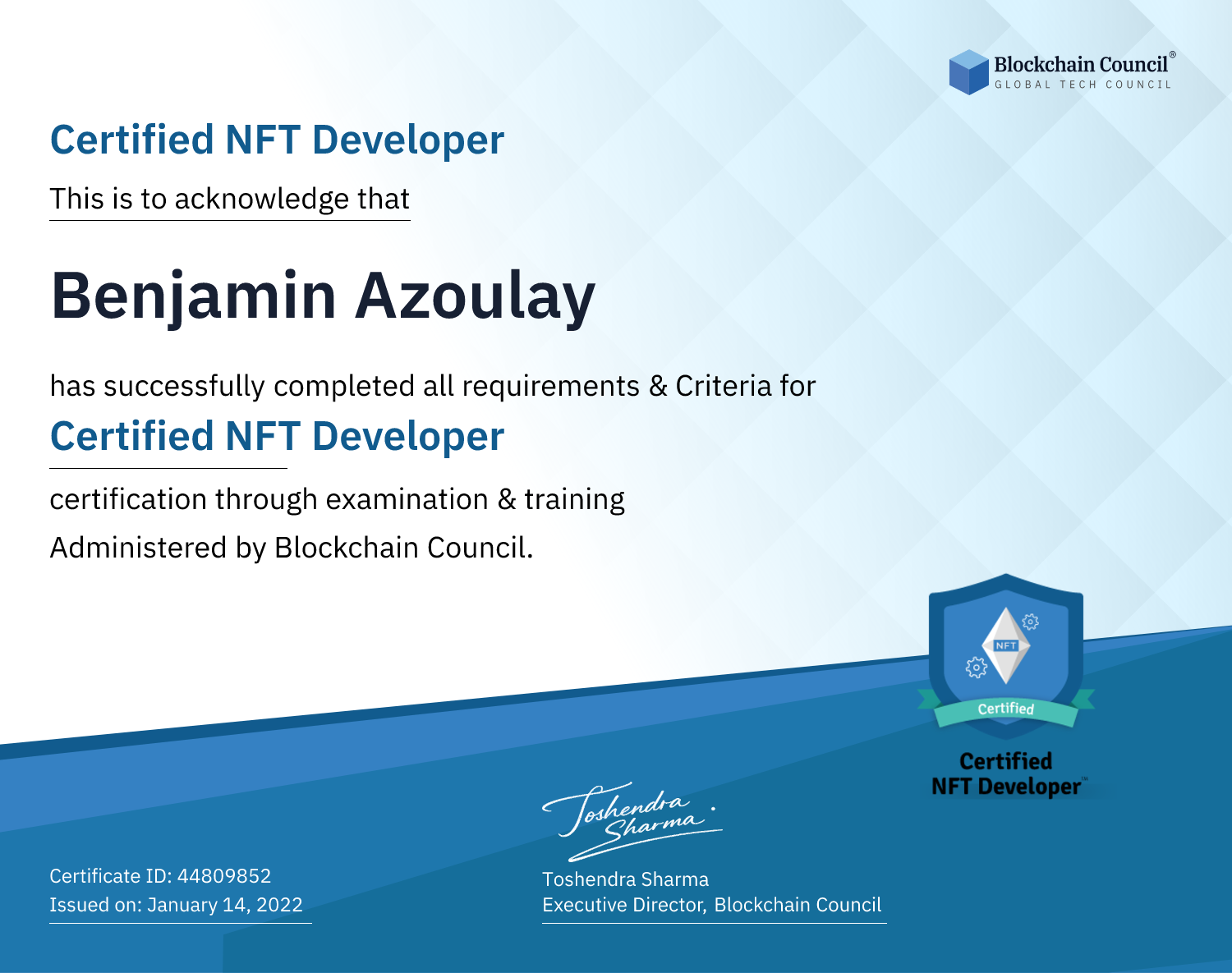
Task: Click "Executive Director, Blockchain Council" title line
Action: pos(711,905)
